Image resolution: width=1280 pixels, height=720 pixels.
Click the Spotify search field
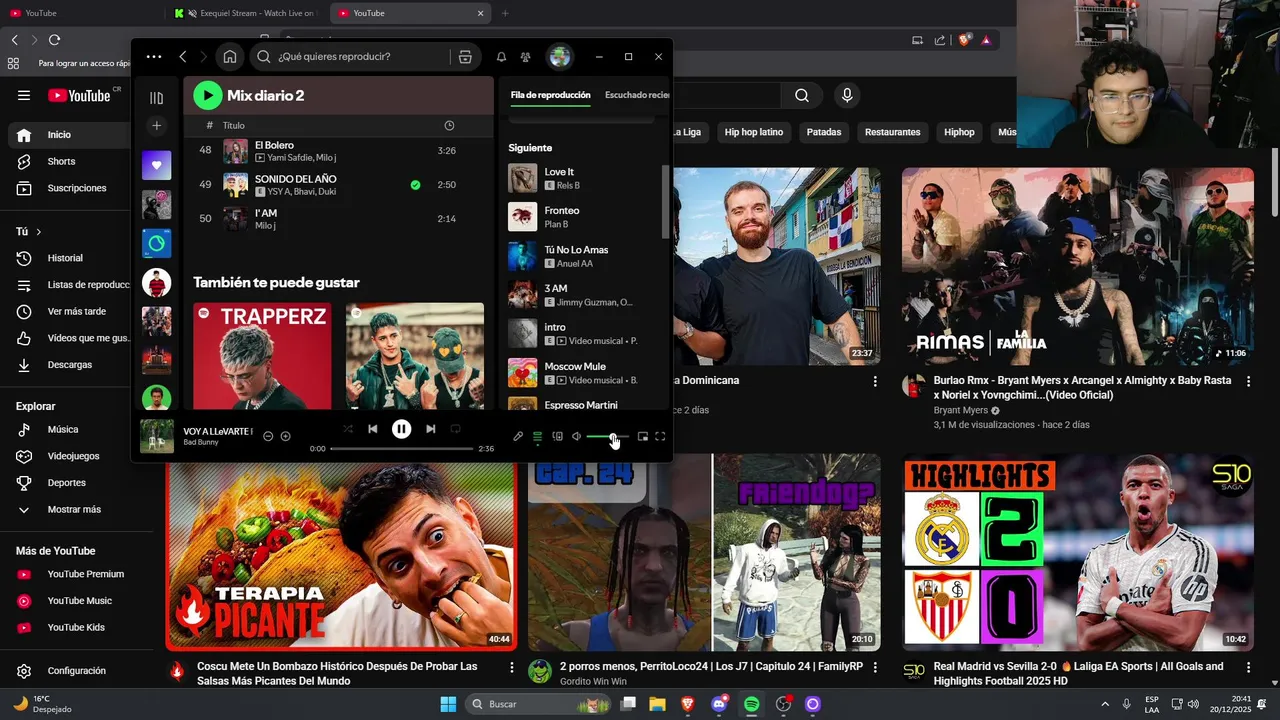click(350, 57)
